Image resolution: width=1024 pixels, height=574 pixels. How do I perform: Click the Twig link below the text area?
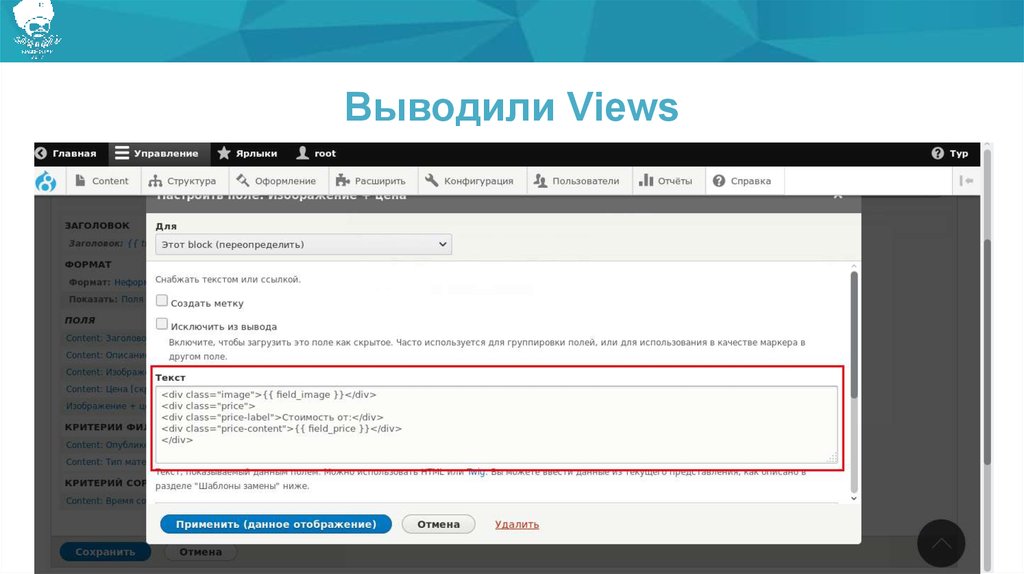(475, 471)
